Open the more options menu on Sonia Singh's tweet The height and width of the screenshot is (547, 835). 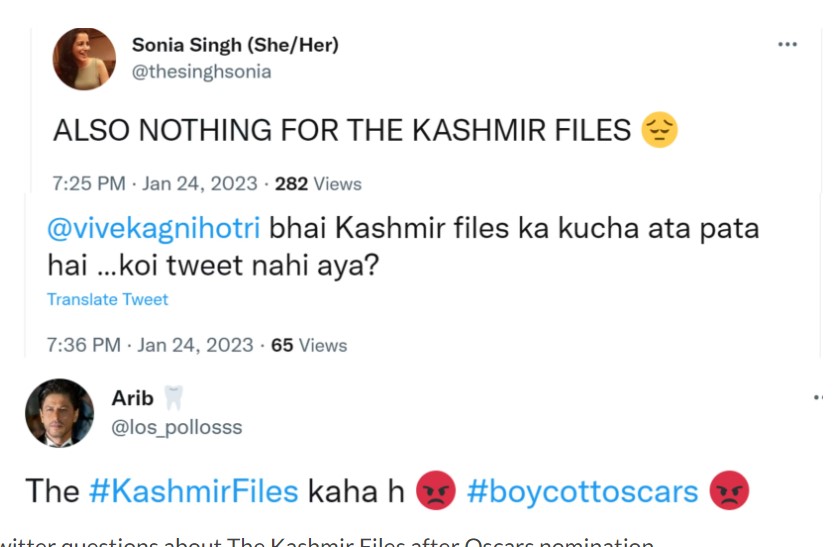coord(788,45)
